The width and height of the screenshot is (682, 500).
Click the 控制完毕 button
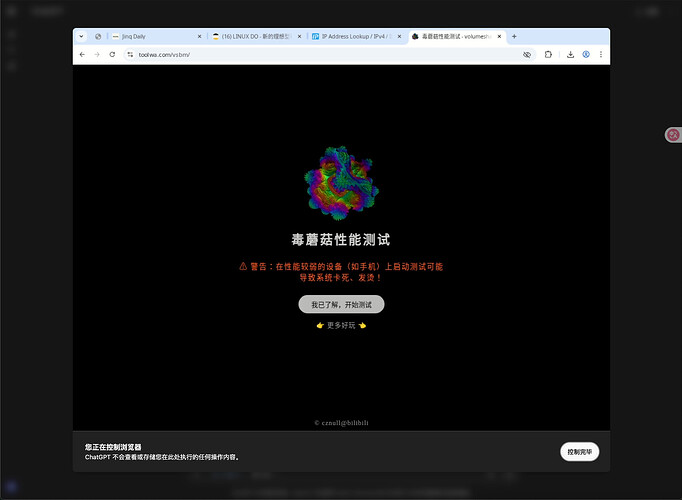point(579,452)
